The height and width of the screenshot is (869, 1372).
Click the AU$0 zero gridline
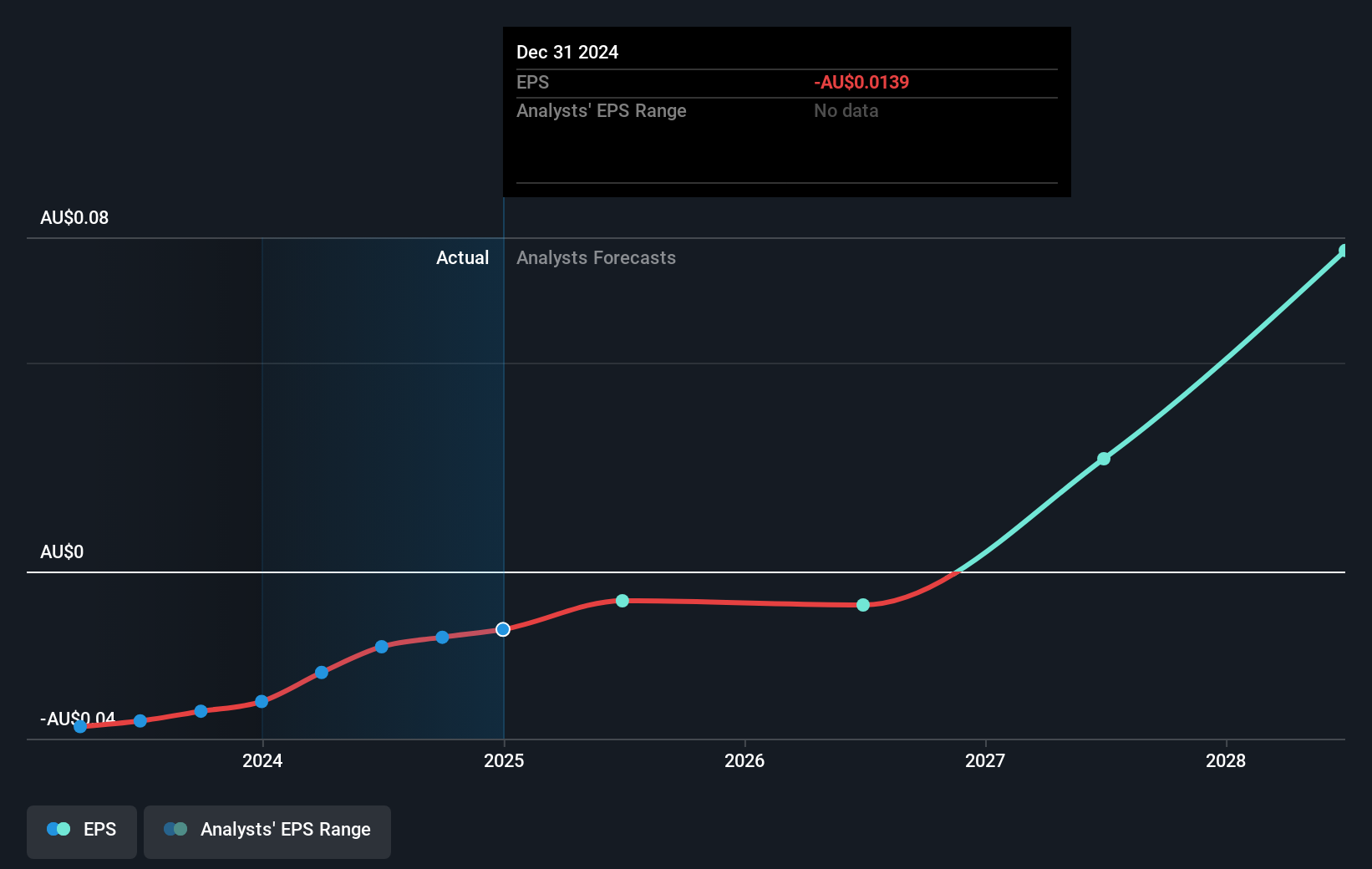(x=685, y=573)
